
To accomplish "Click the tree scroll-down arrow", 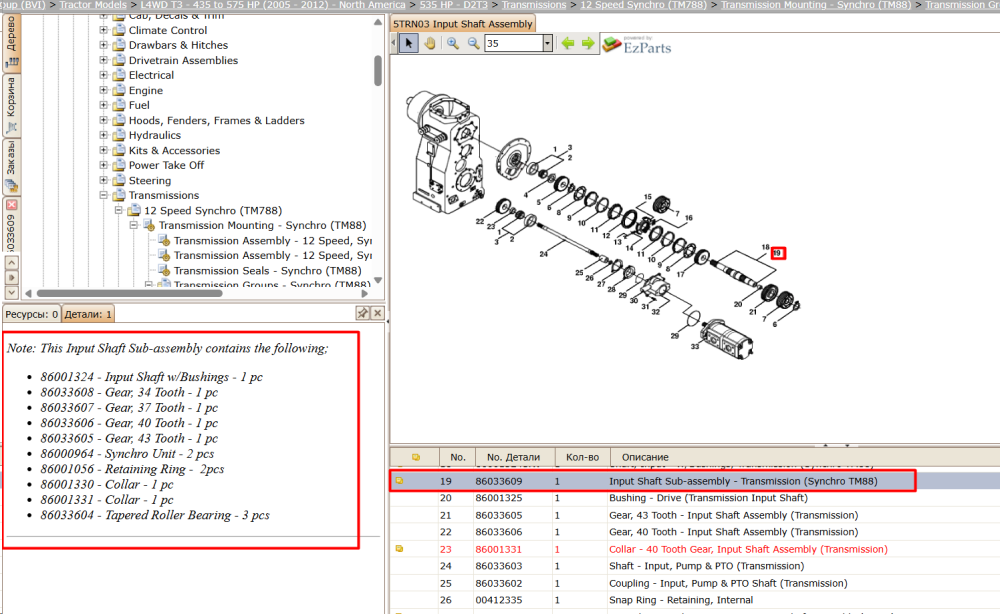I will coord(378,280).
